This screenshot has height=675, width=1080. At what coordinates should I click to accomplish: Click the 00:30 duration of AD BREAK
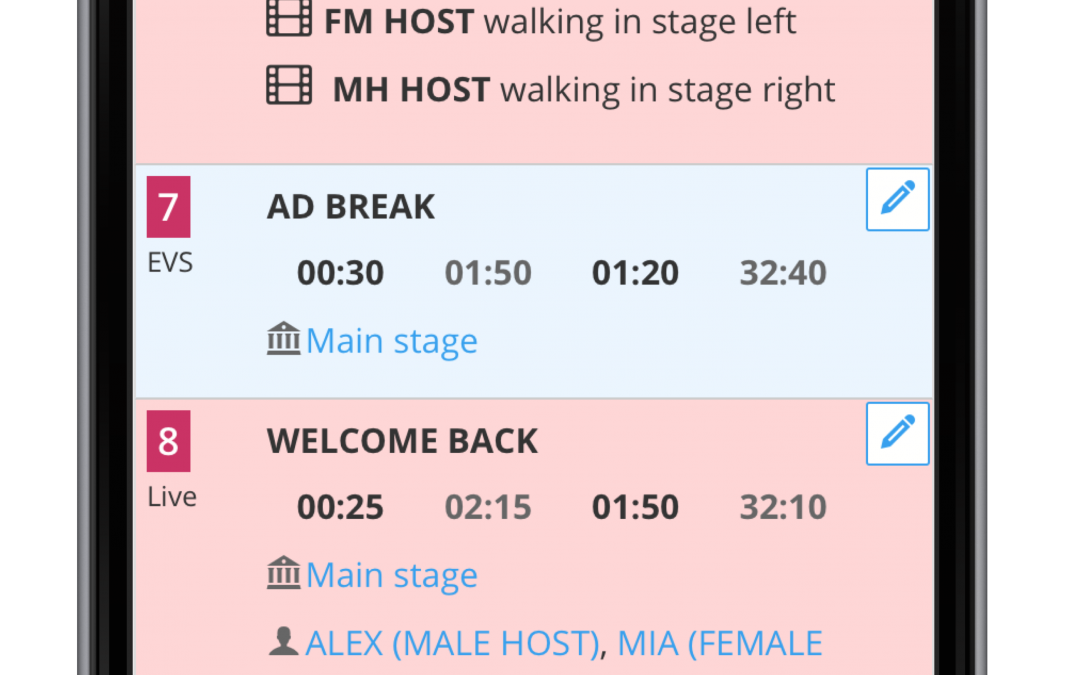[340, 273]
